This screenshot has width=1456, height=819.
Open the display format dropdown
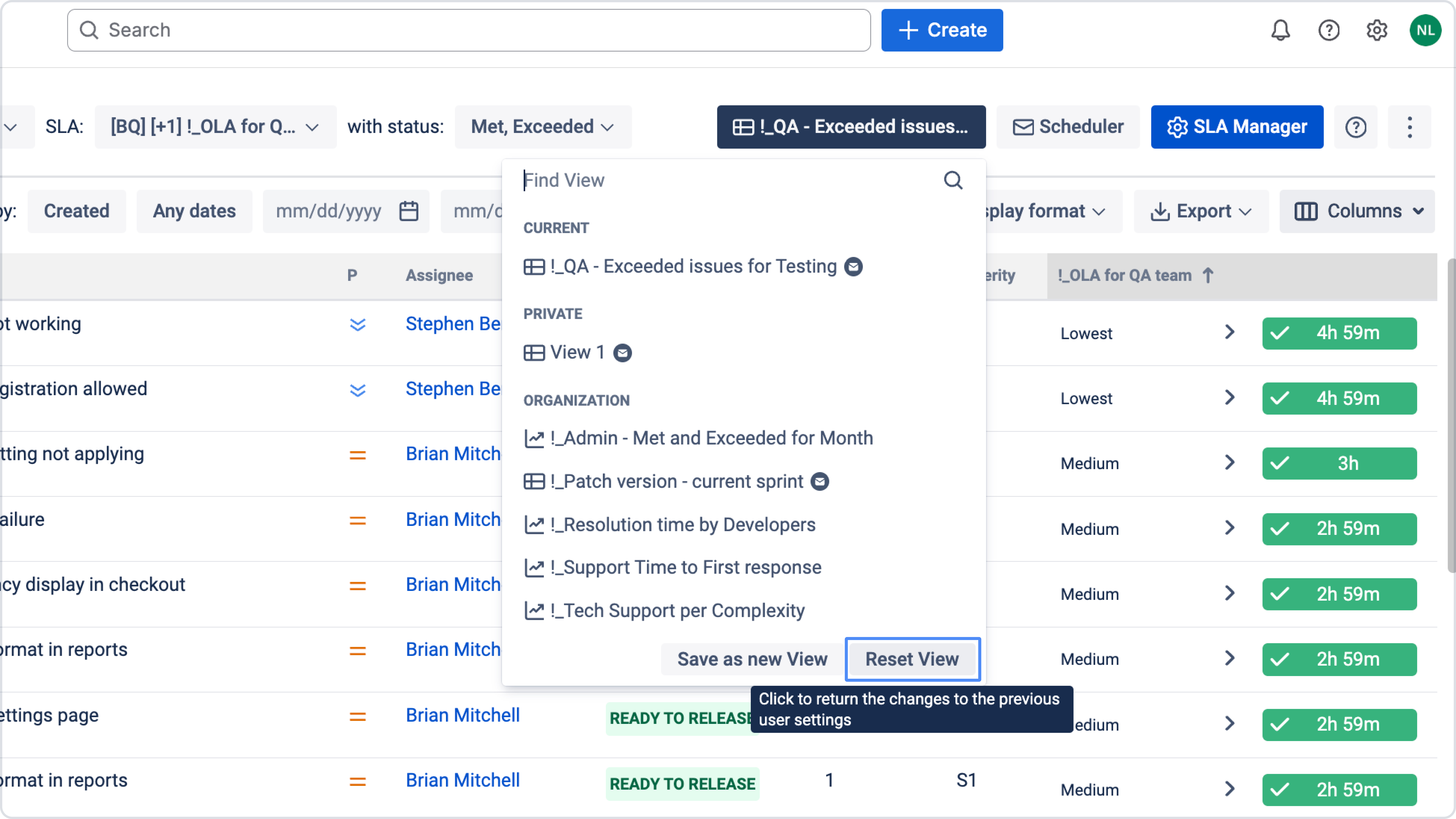1054,211
